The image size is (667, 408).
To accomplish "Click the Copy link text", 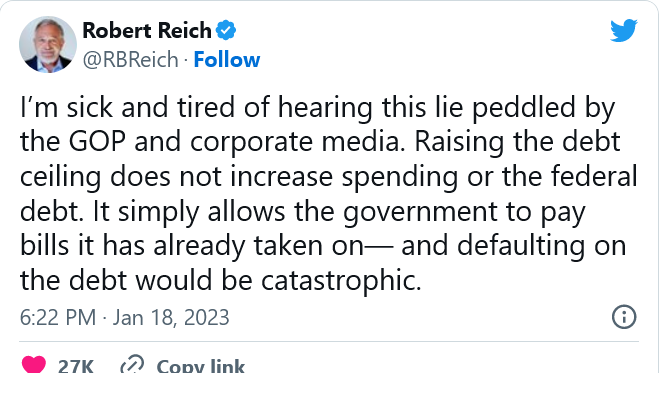I will point(200,367).
